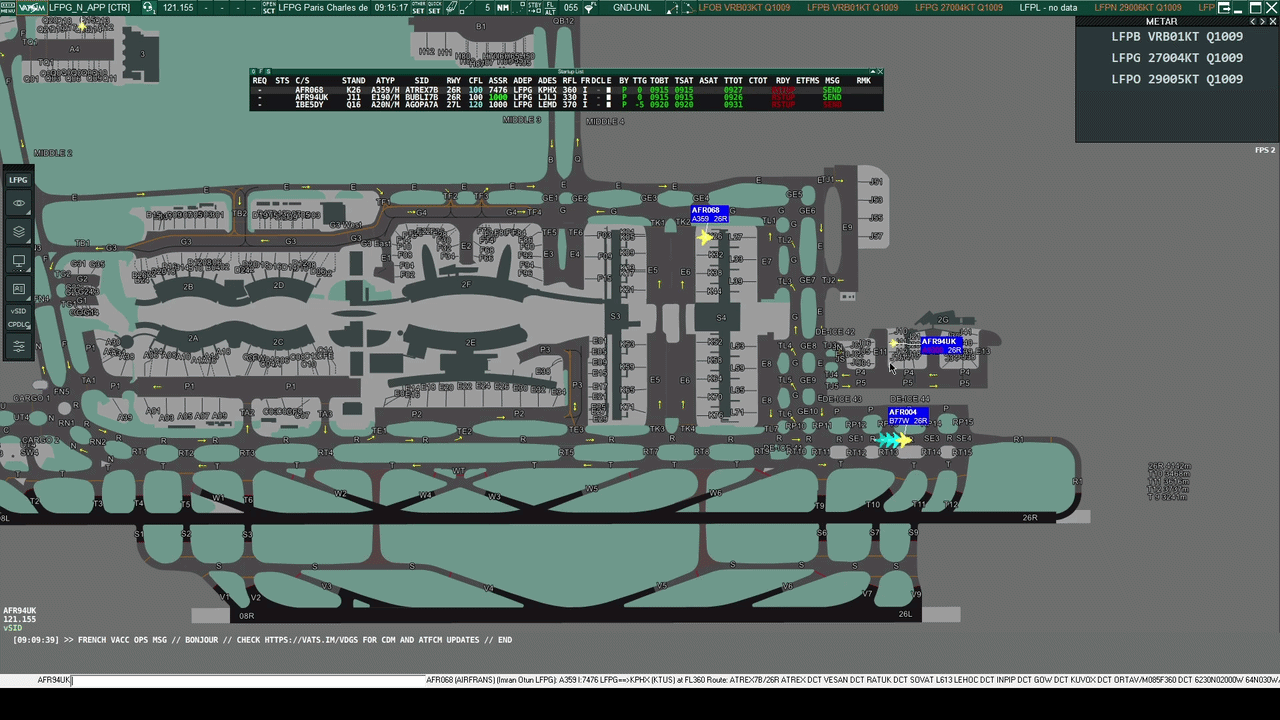The height and width of the screenshot is (720, 1280).
Task: Open the ID card sidebar icon
Action: [18, 289]
